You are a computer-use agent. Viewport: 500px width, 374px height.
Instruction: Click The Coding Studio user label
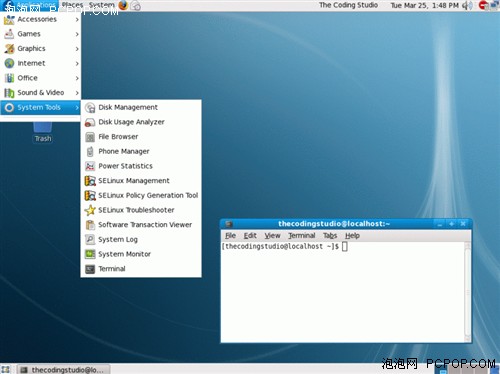[x=348, y=5]
